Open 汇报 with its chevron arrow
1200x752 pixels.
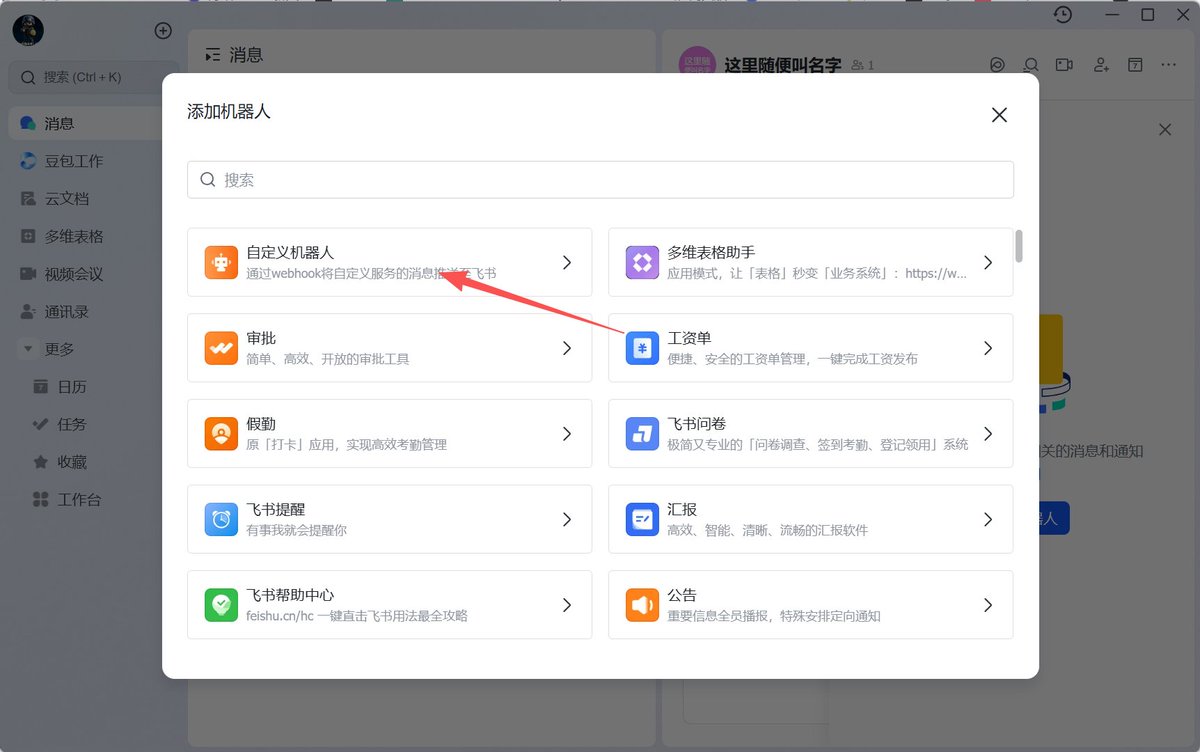tap(988, 519)
